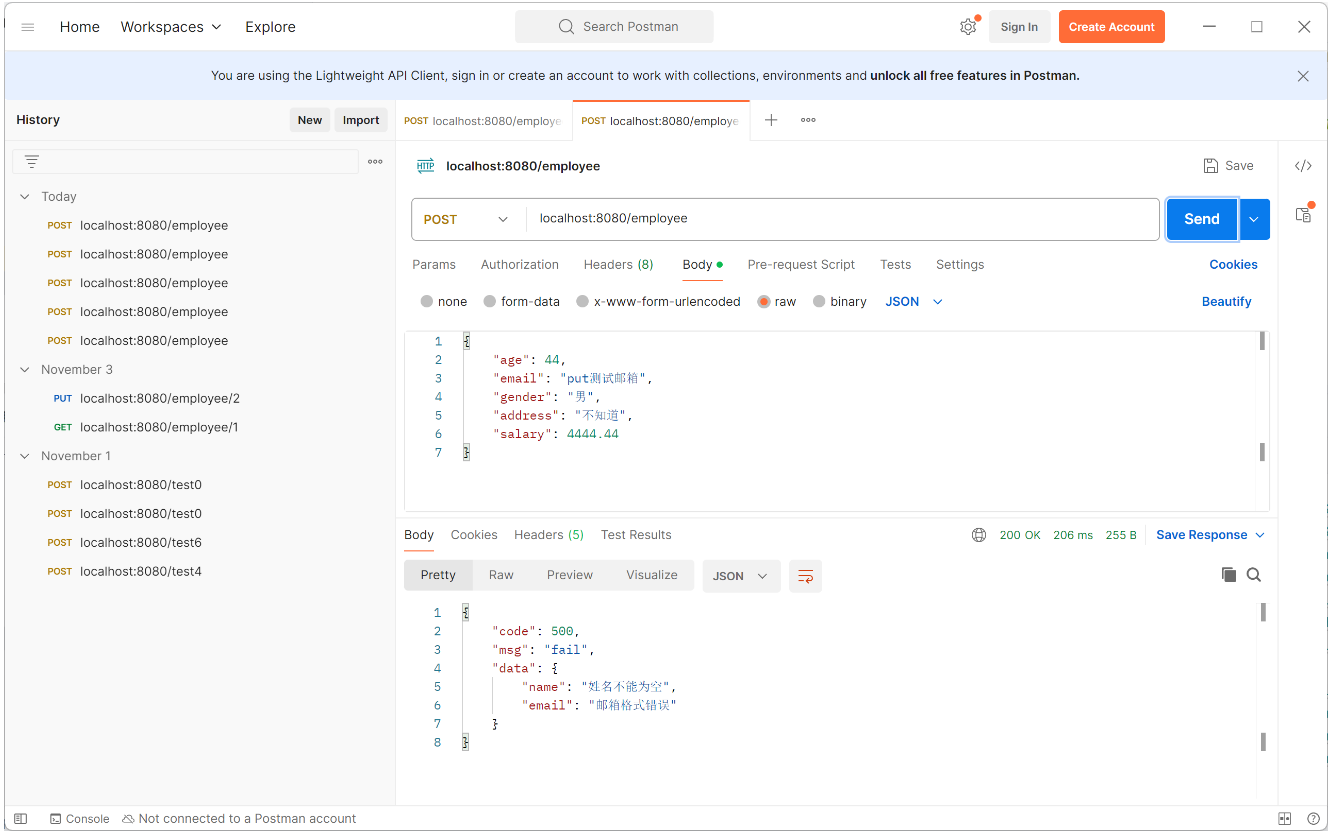Viewport: 1335px width, 831px height.
Task: Open the Save Response dropdown
Action: coord(1210,535)
